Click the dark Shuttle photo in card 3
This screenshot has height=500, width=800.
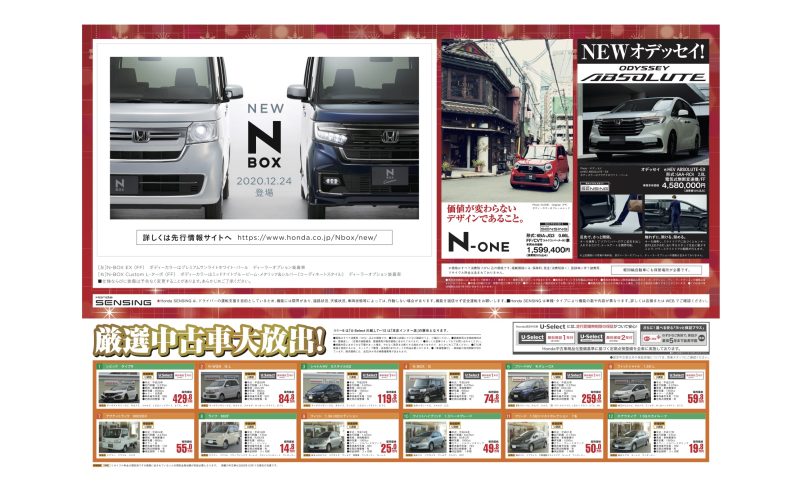pos(323,387)
